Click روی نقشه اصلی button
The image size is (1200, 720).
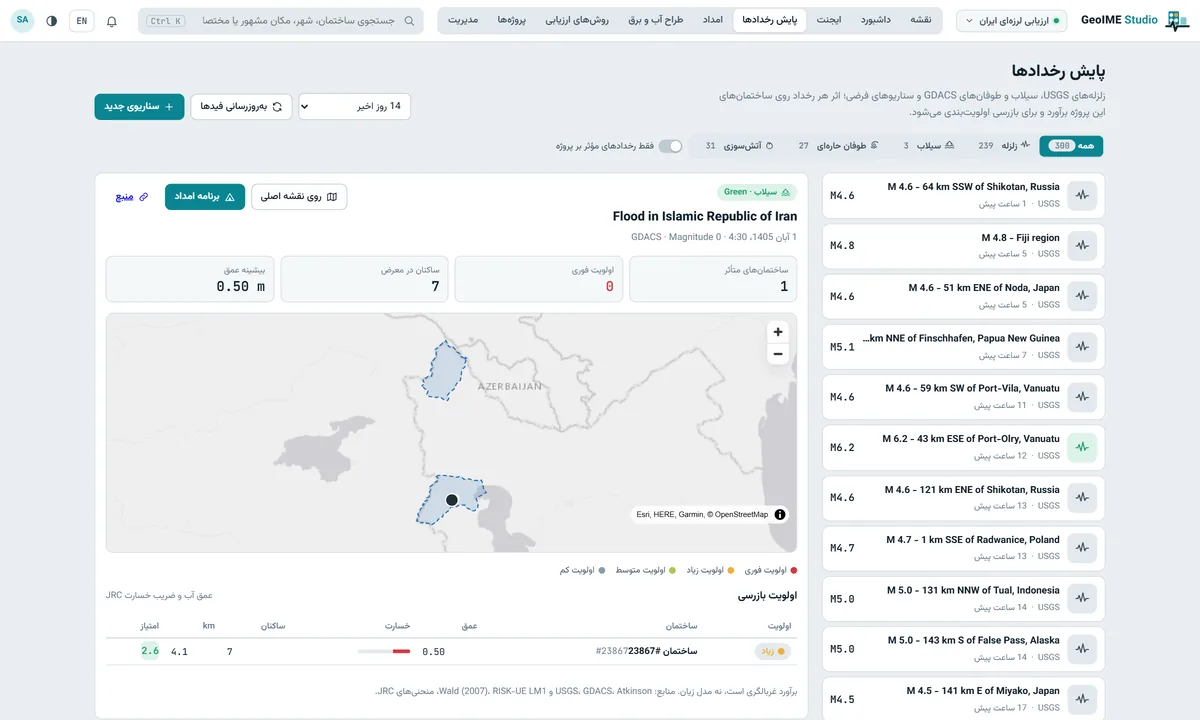pos(299,197)
